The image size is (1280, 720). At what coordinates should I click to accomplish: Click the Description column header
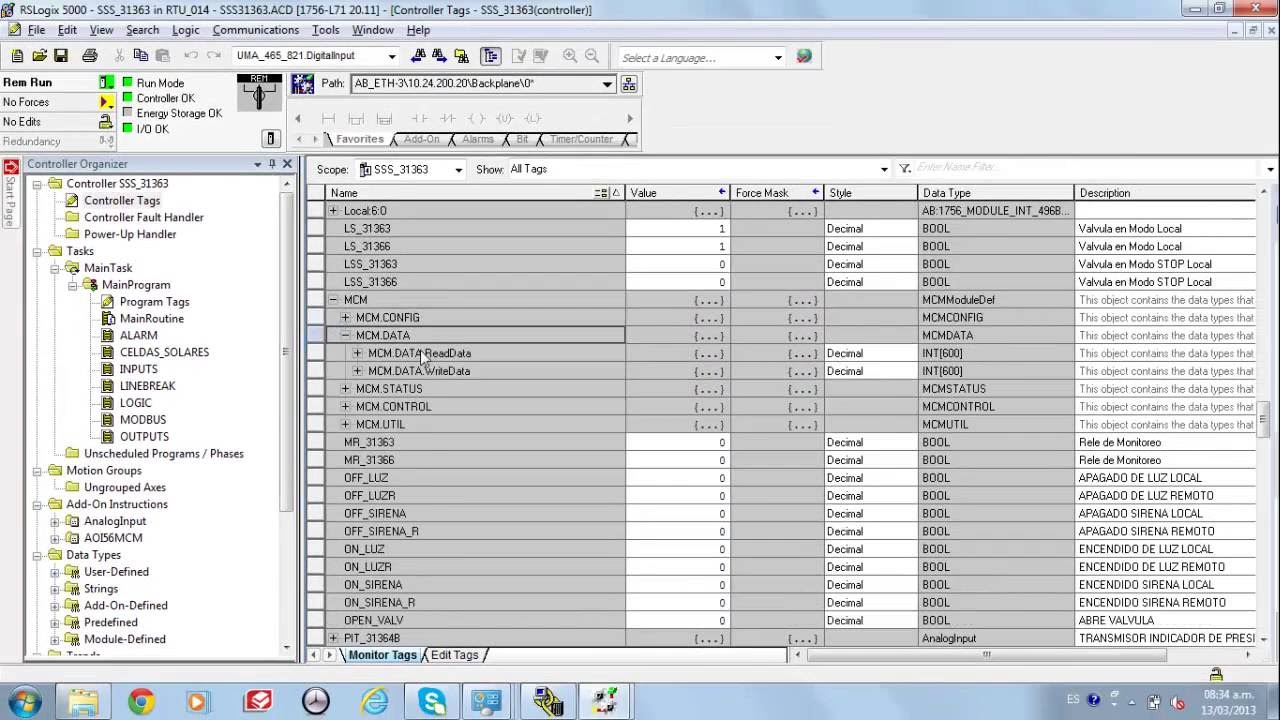[1165, 193]
